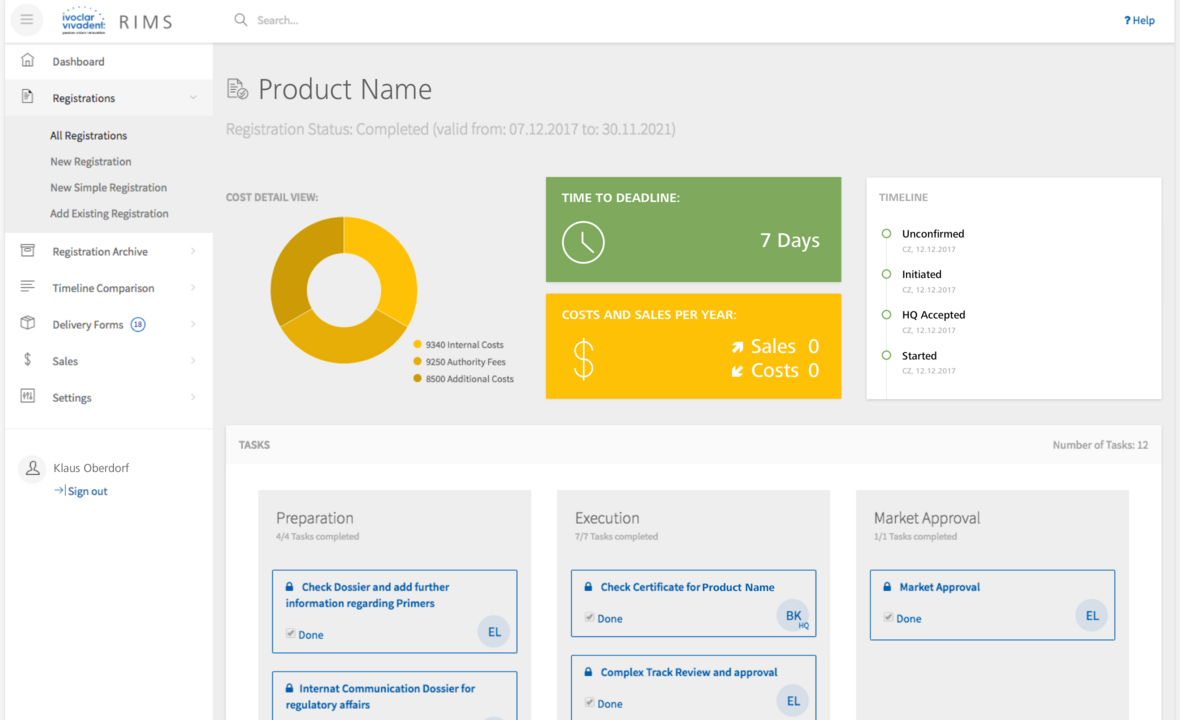Select Add Existing Registration menu item
Image resolution: width=1180 pixels, height=720 pixels.
(x=109, y=213)
